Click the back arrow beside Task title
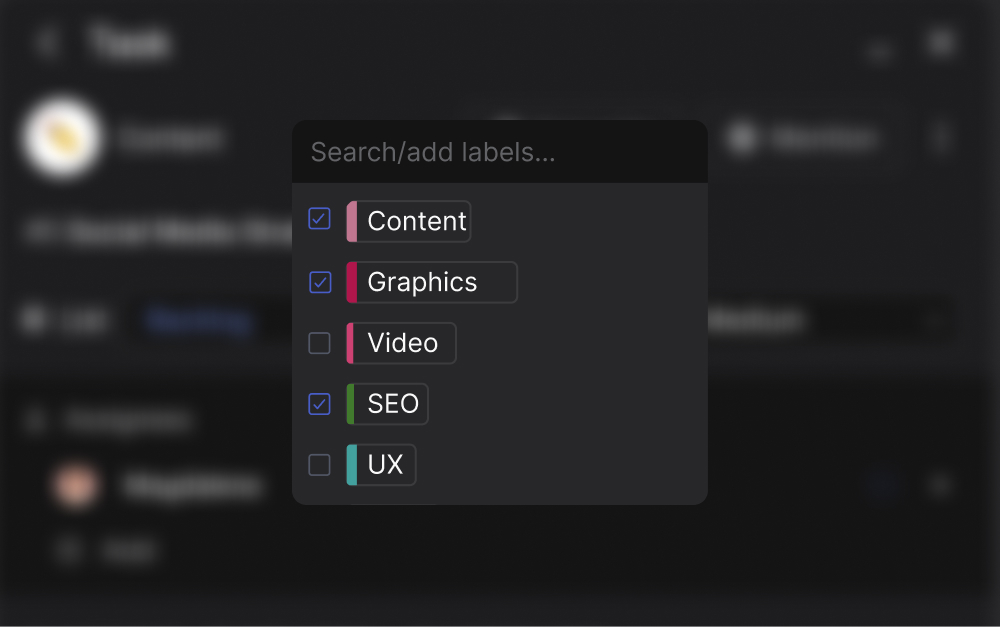The height and width of the screenshot is (627, 1000). [47, 42]
